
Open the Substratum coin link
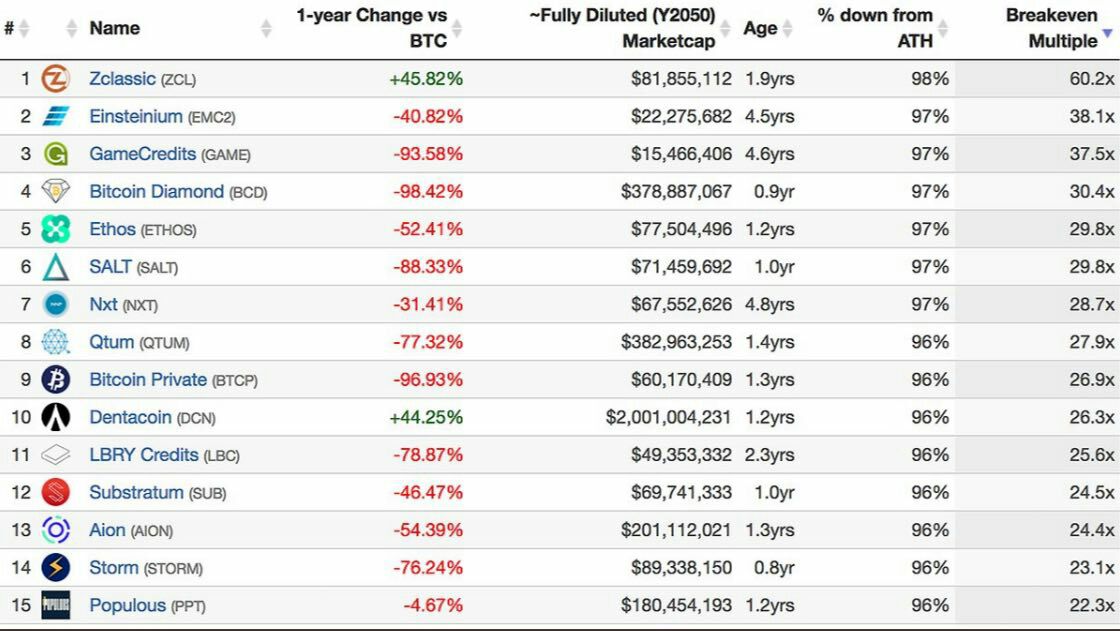136,492
